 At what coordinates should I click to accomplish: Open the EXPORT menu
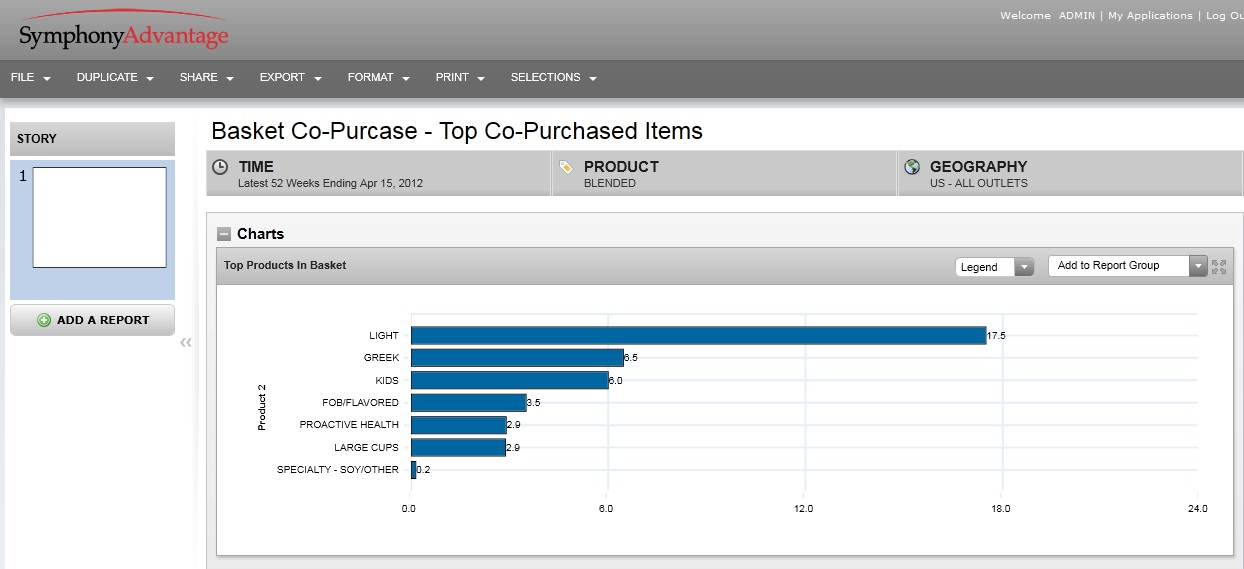click(x=290, y=78)
